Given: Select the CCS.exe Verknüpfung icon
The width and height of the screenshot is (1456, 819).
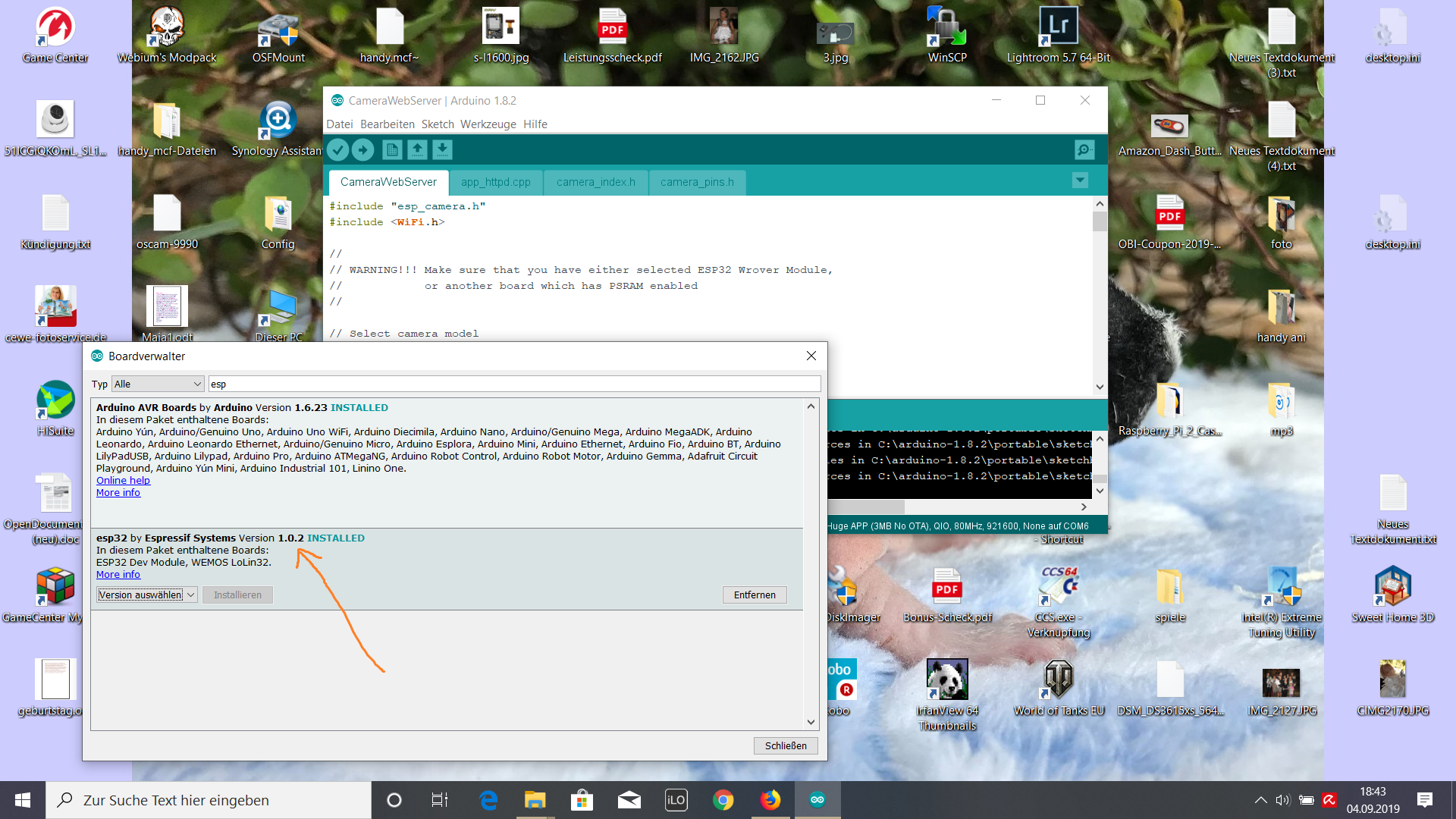Looking at the screenshot, I should (x=1059, y=602).
